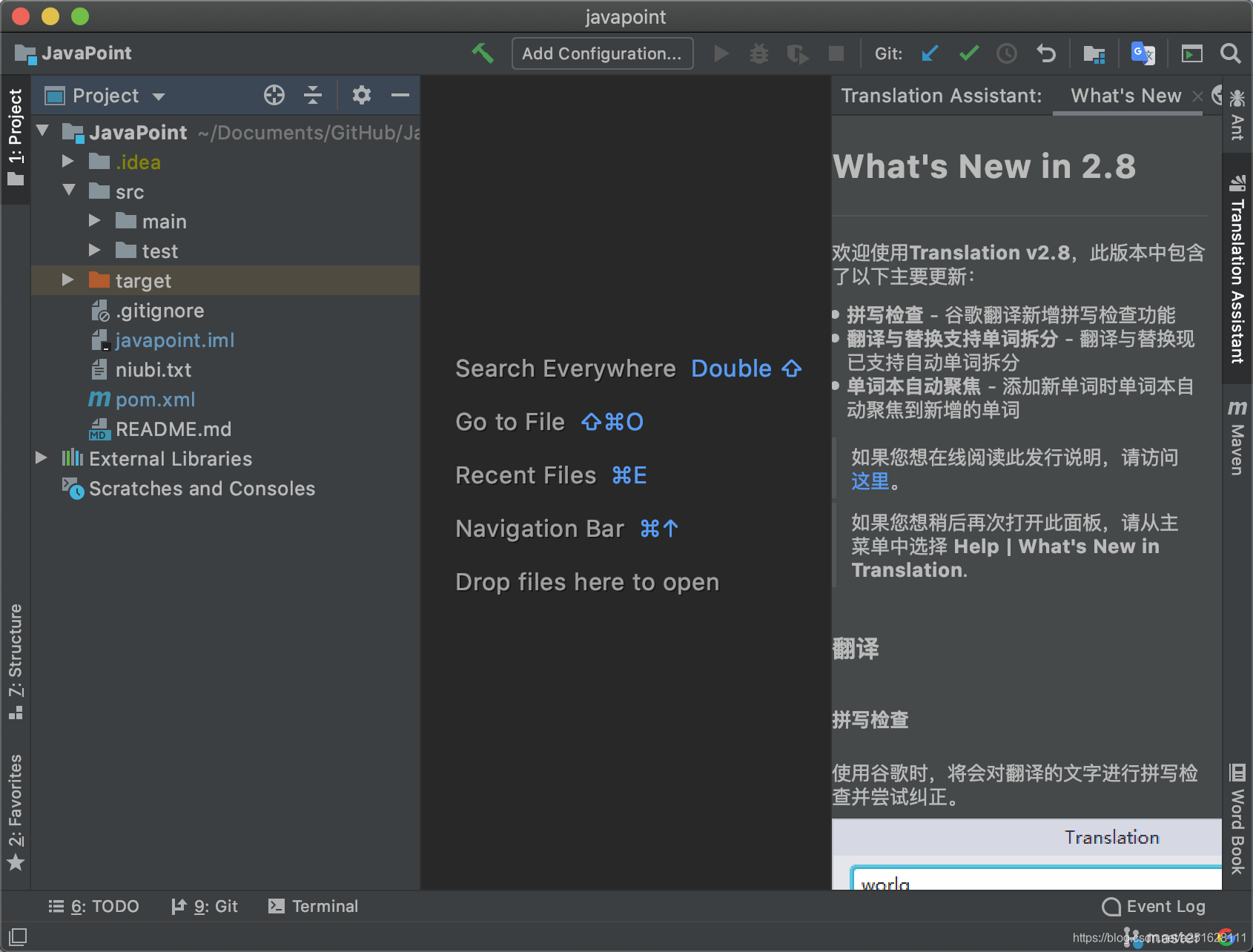1253x952 pixels.
Task: Select the README.md file
Action: [x=173, y=429]
